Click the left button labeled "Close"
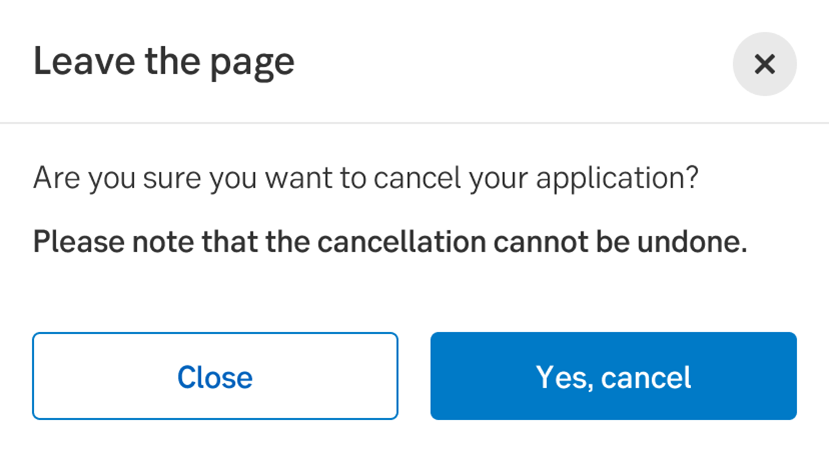This screenshot has width=829, height=452. pyautogui.click(x=215, y=376)
